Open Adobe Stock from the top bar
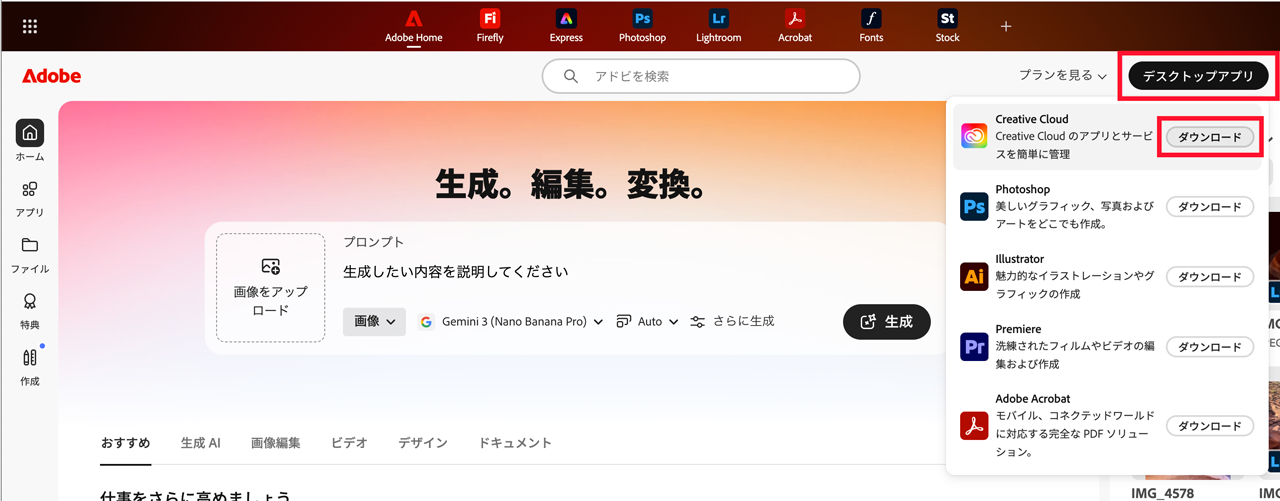This screenshot has width=1280, height=501. click(947, 27)
